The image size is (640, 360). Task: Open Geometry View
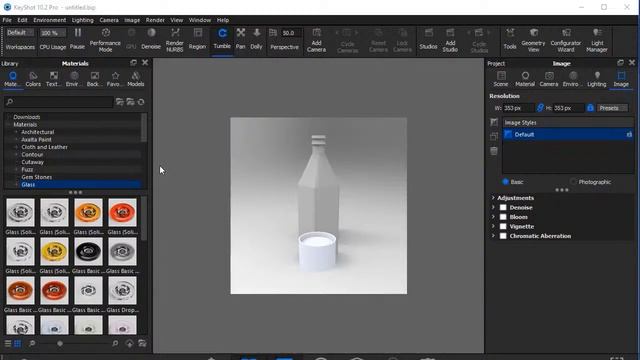(533, 40)
